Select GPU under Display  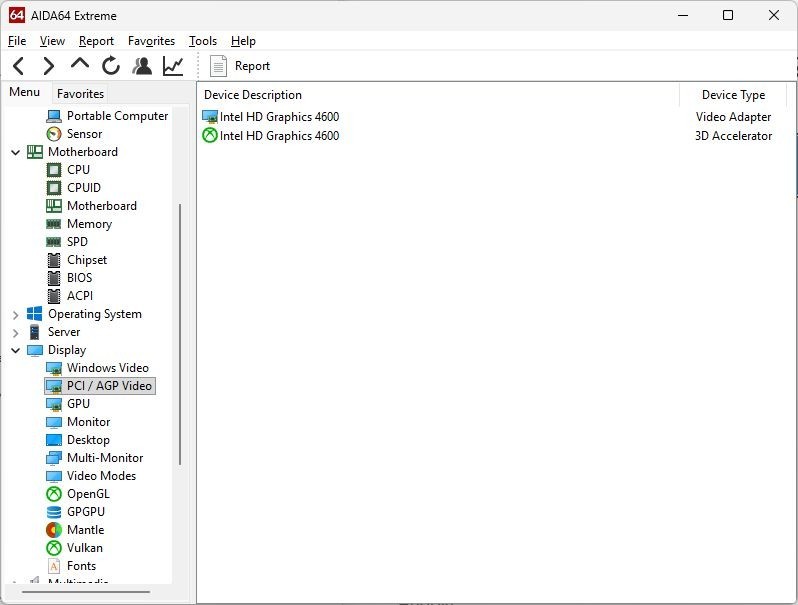coord(78,404)
